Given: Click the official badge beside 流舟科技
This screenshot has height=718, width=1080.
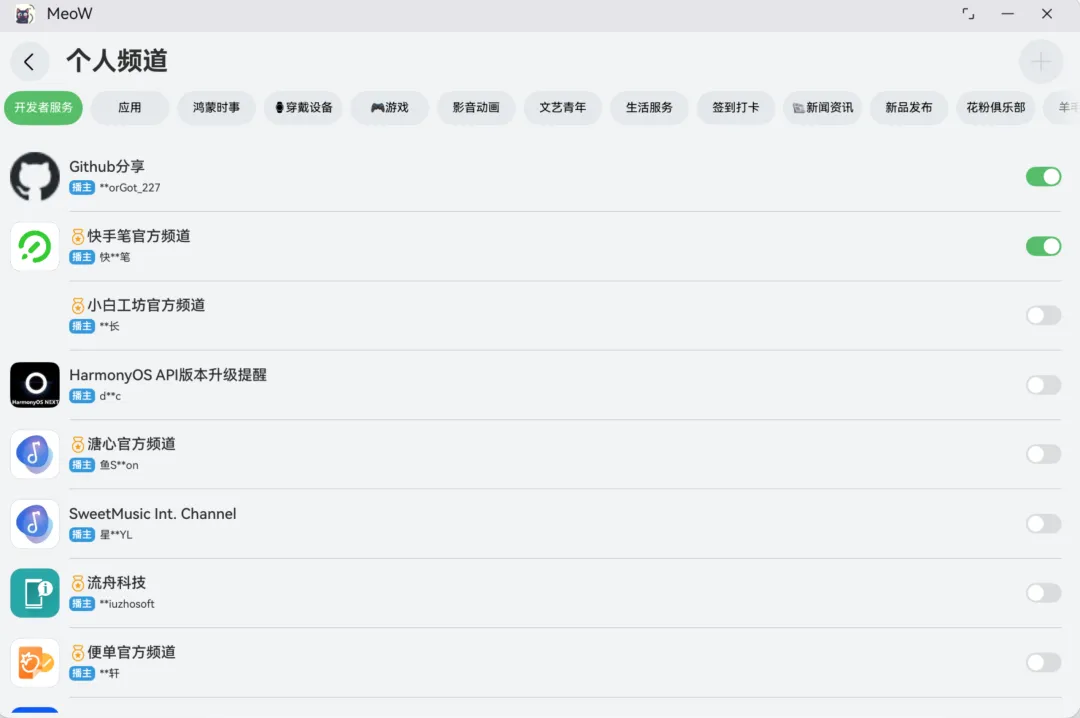Looking at the screenshot, I should coord(78,583).
